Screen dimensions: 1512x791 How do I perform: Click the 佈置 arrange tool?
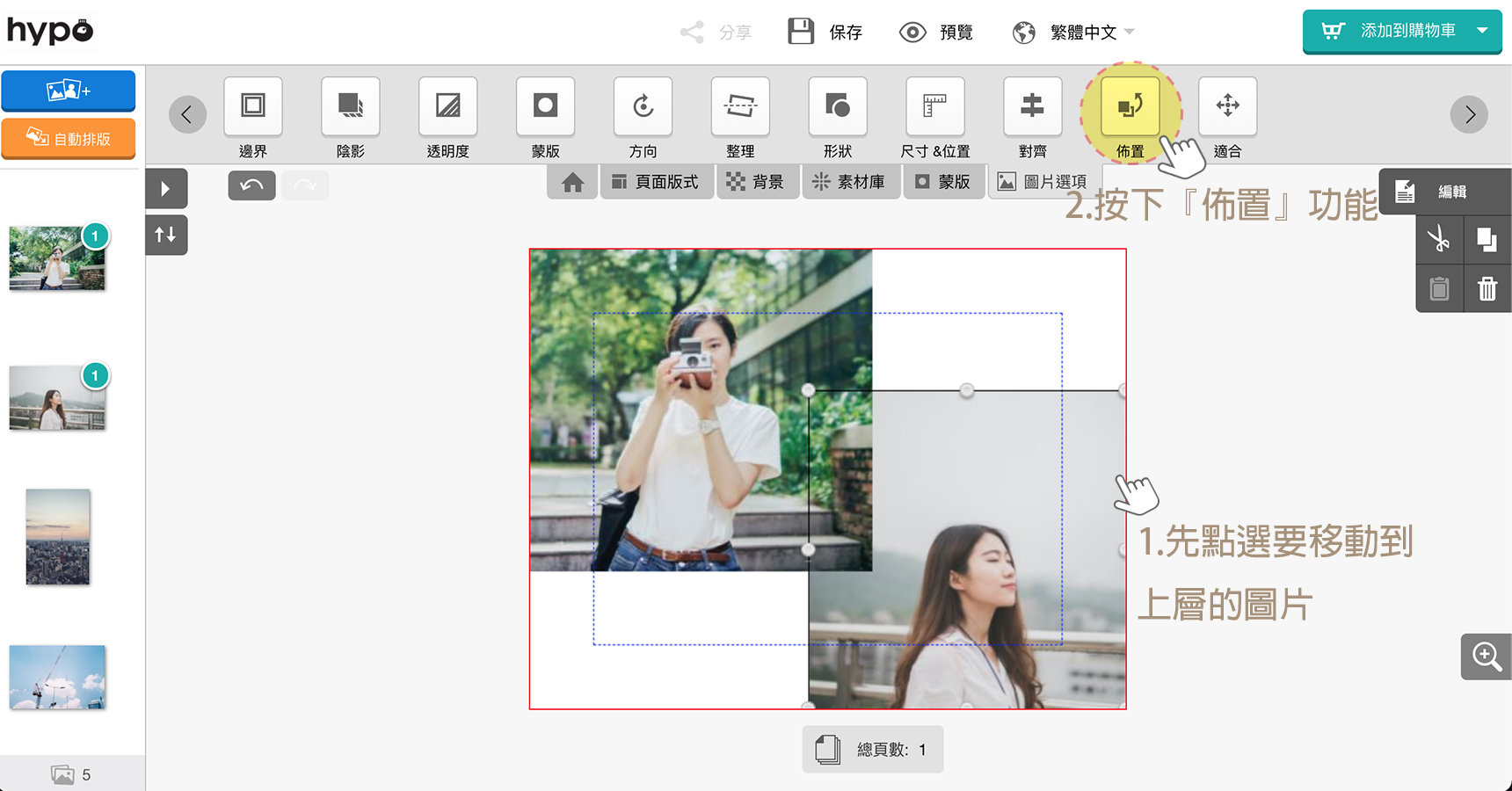coord(1130,107)
